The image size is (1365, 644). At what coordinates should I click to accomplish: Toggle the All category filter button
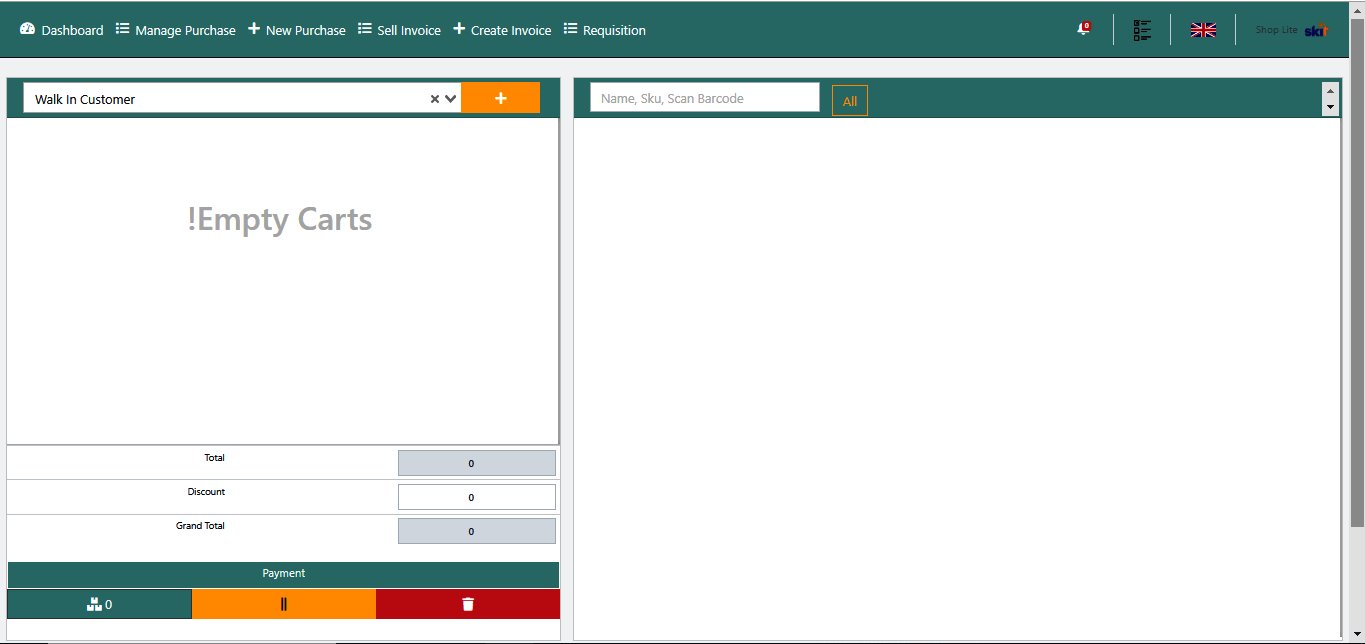click(x=849, y=100)
